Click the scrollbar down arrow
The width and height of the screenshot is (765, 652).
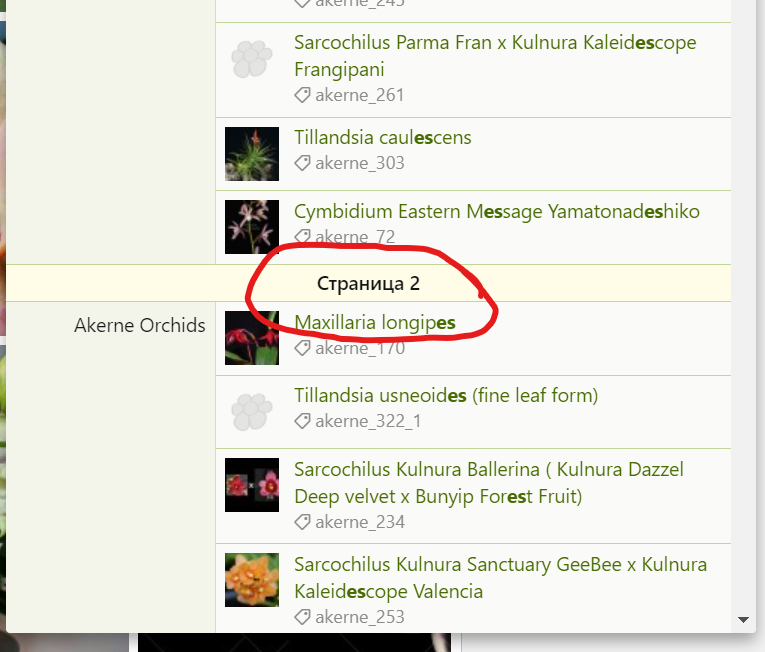pos(744,620)
